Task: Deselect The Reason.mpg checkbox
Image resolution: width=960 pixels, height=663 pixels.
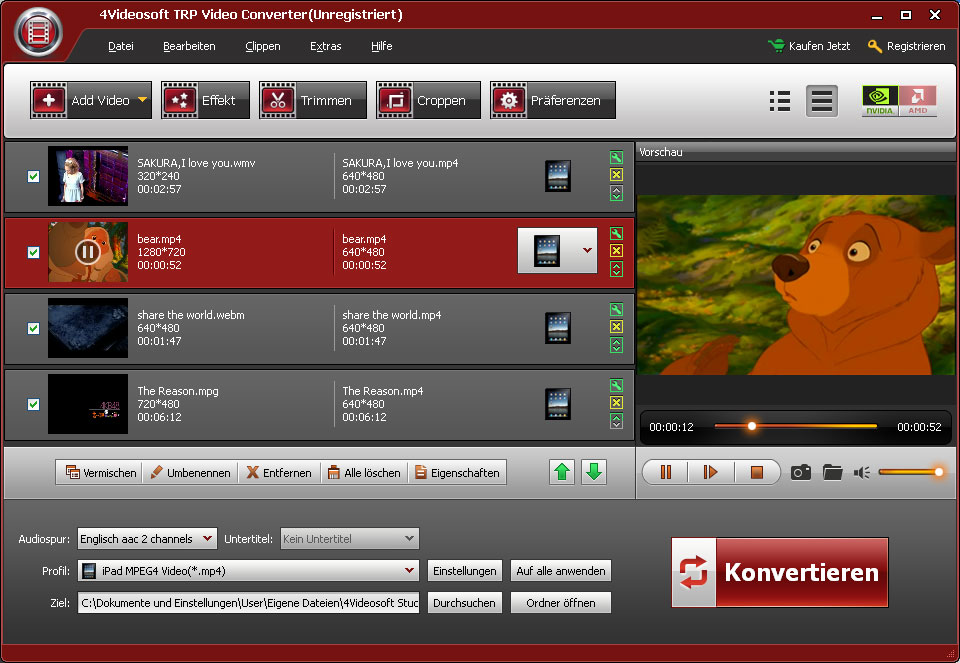Action: point(33,404)
